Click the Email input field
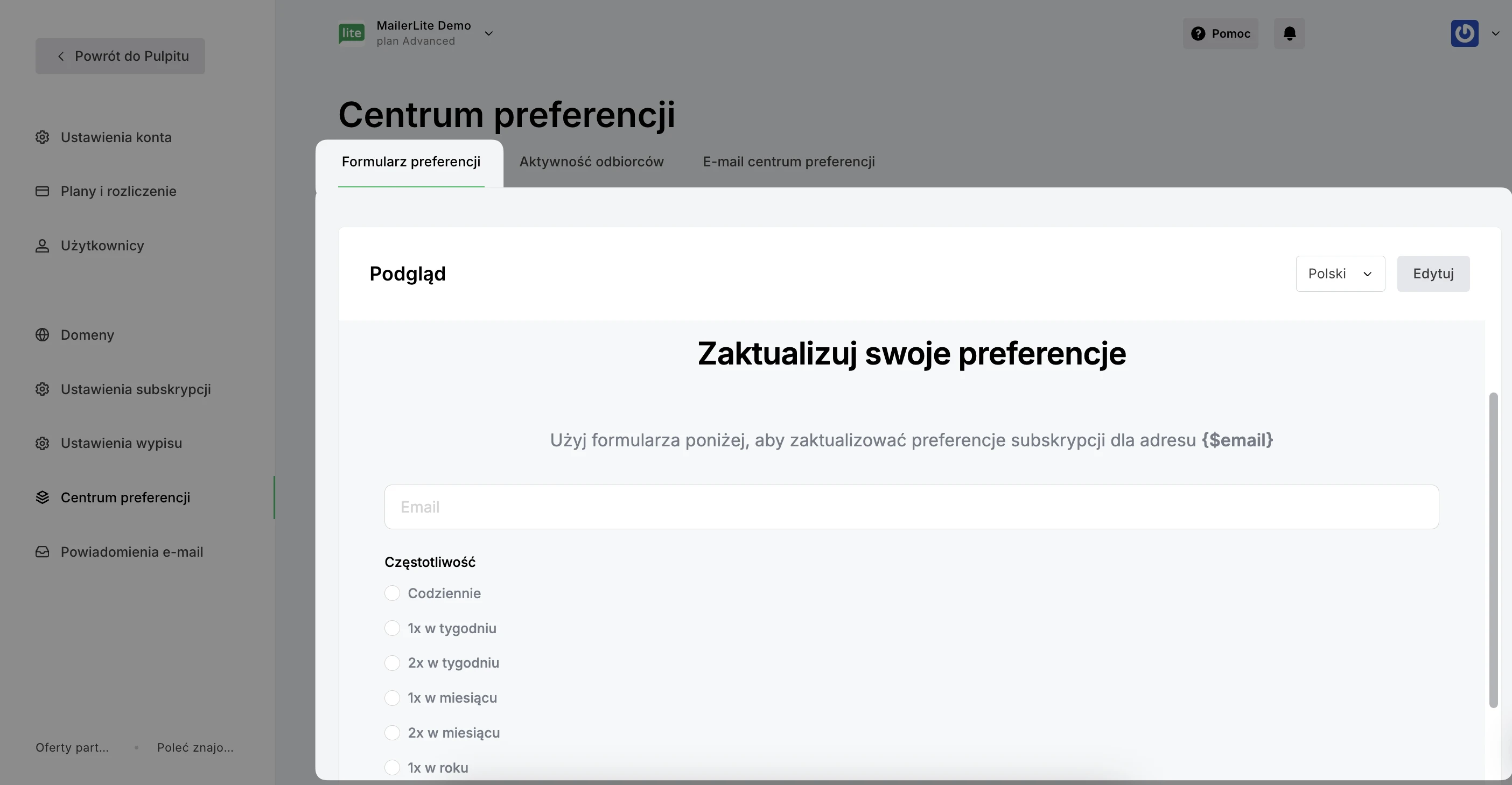1512x785 pixels. pos(911,507)
